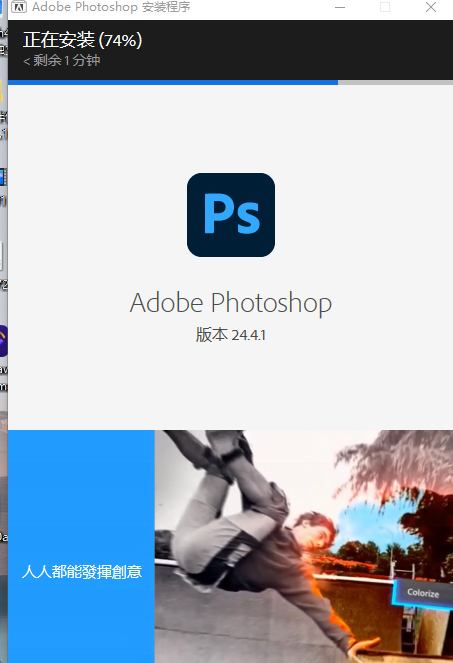
Task: Click the Adobe Photoshop product name text
Action: pyautogui.click(x=231, y=303)
